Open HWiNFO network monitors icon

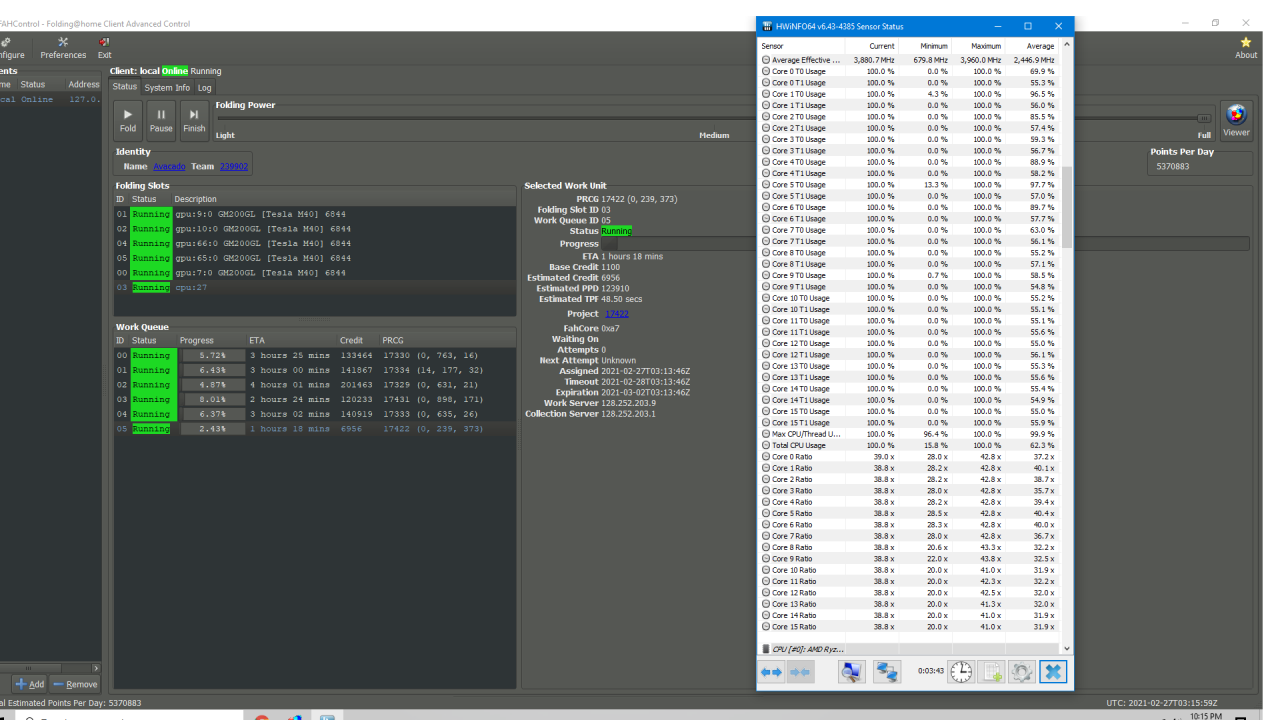887,672
